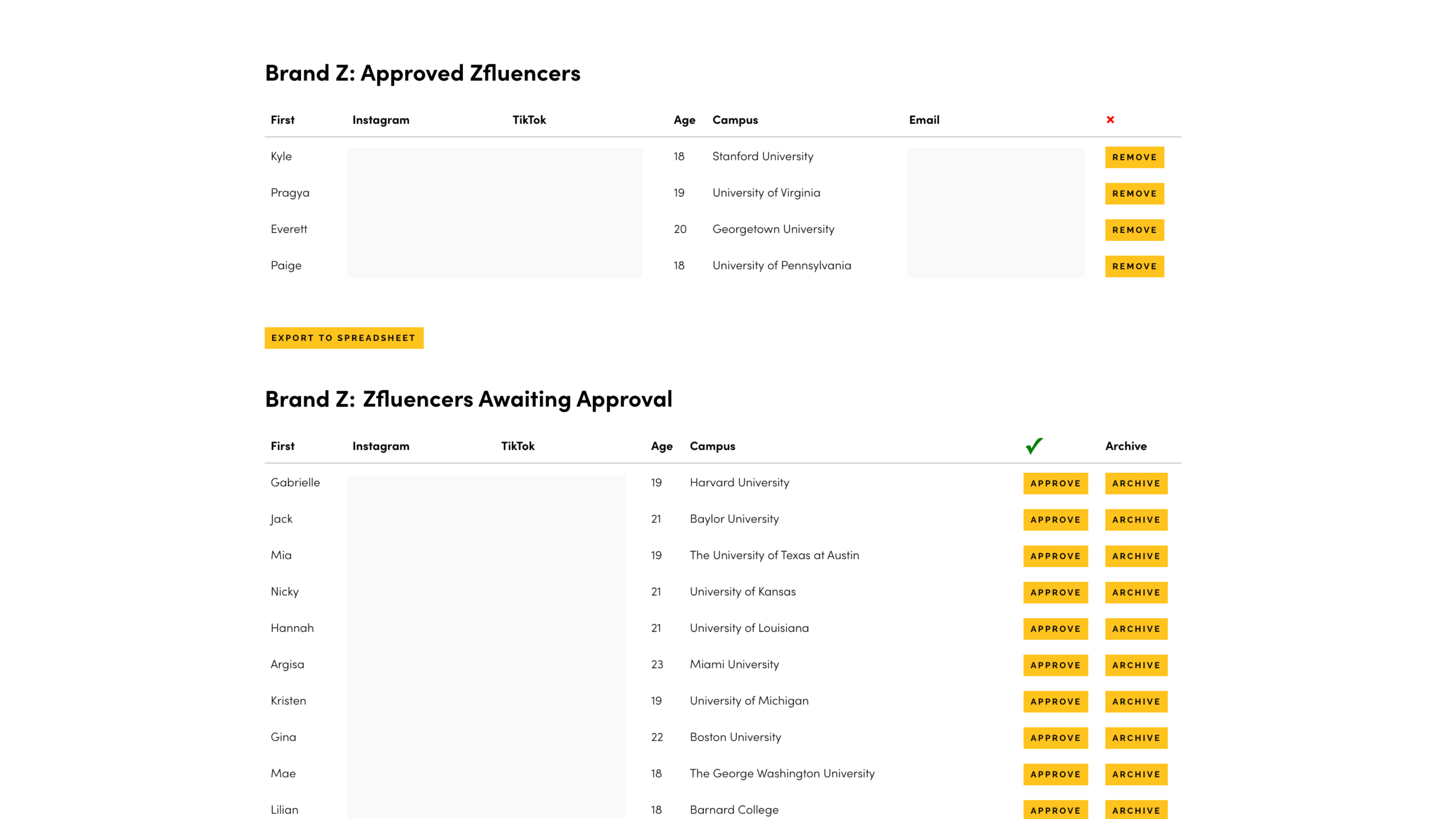The height and width of the screenshot is (819, 1456).
Task: Click 'The University of Texas at Austin' cell
Action: 774,555
